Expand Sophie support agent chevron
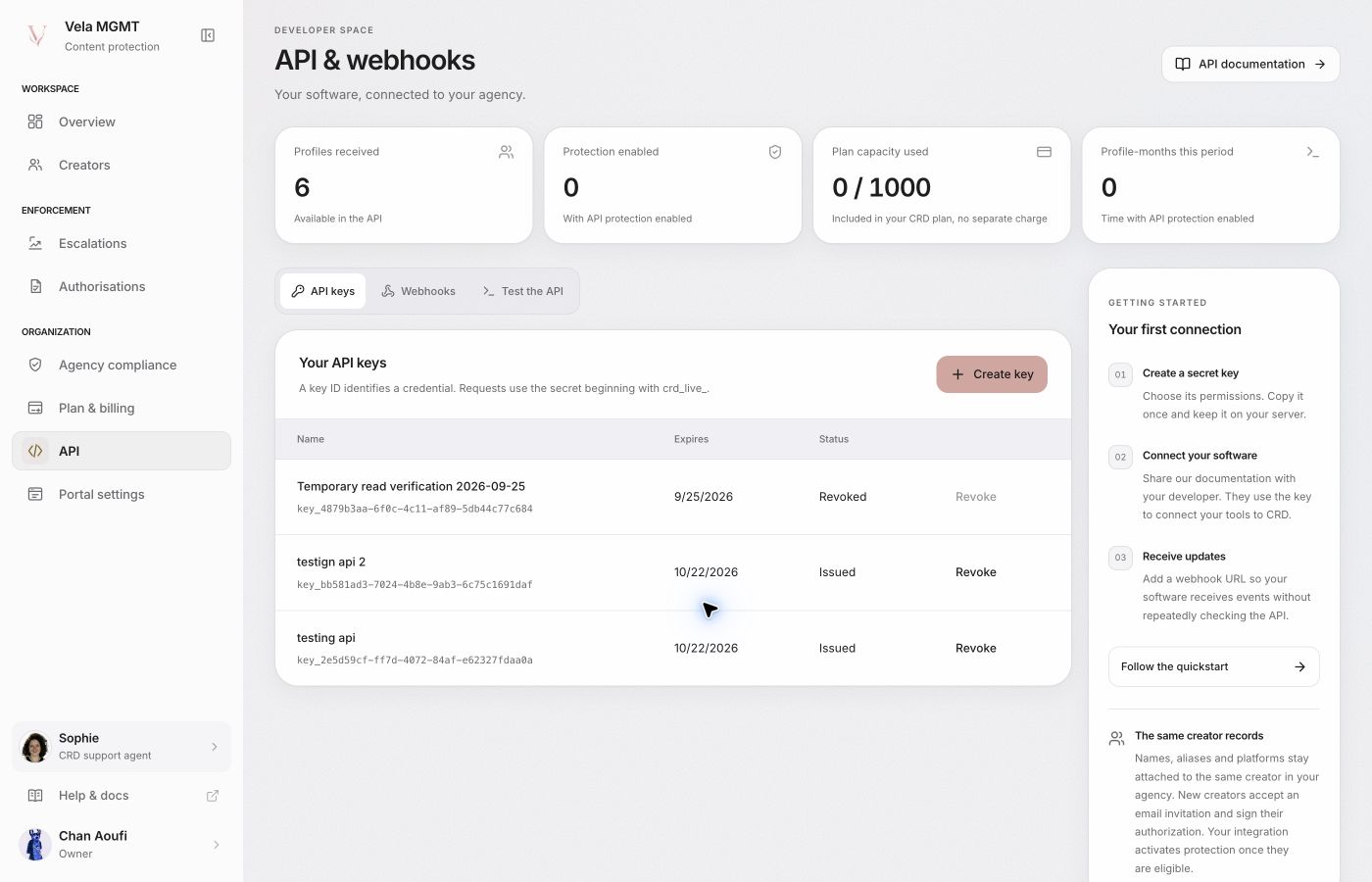The height and width of the screenshot is (882, 1372). coord(215,747)
